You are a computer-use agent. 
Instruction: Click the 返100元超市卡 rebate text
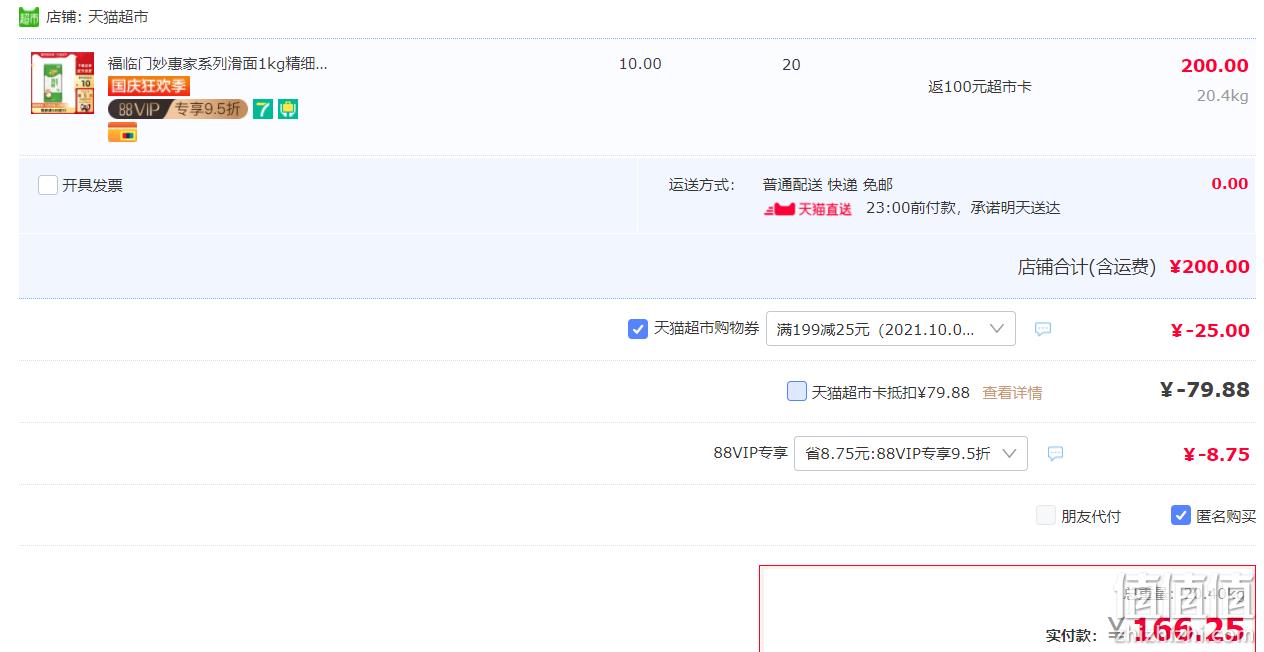click(980, 87)
